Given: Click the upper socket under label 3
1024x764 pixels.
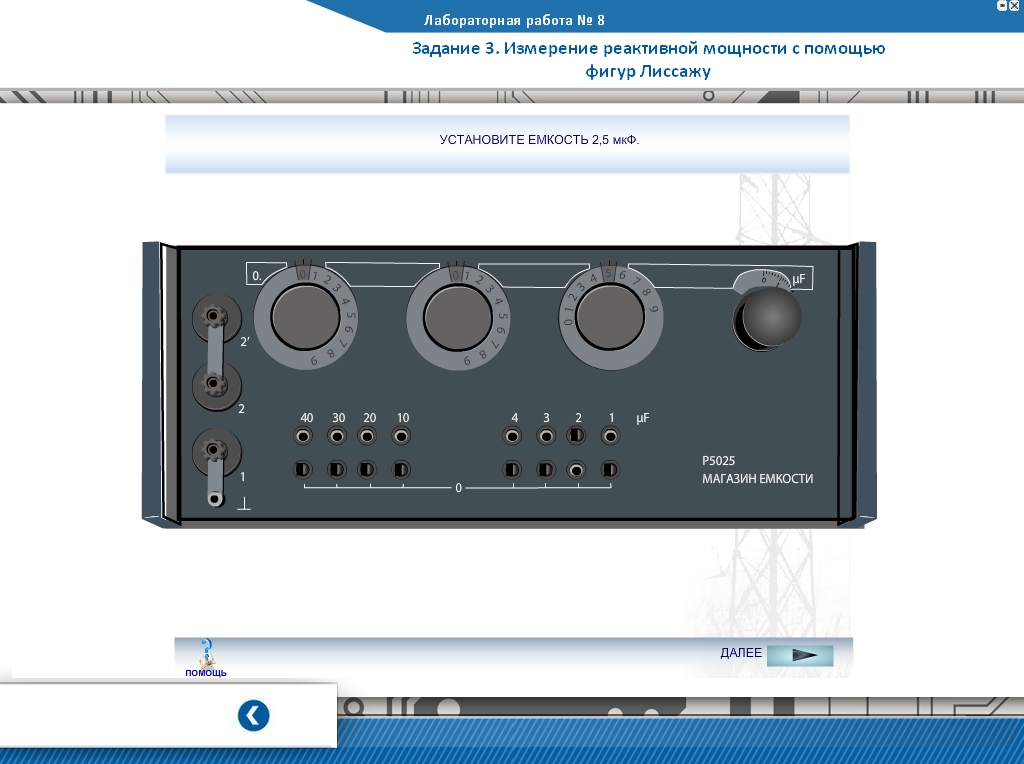Looking at the screenshot, I should [546, 436].
